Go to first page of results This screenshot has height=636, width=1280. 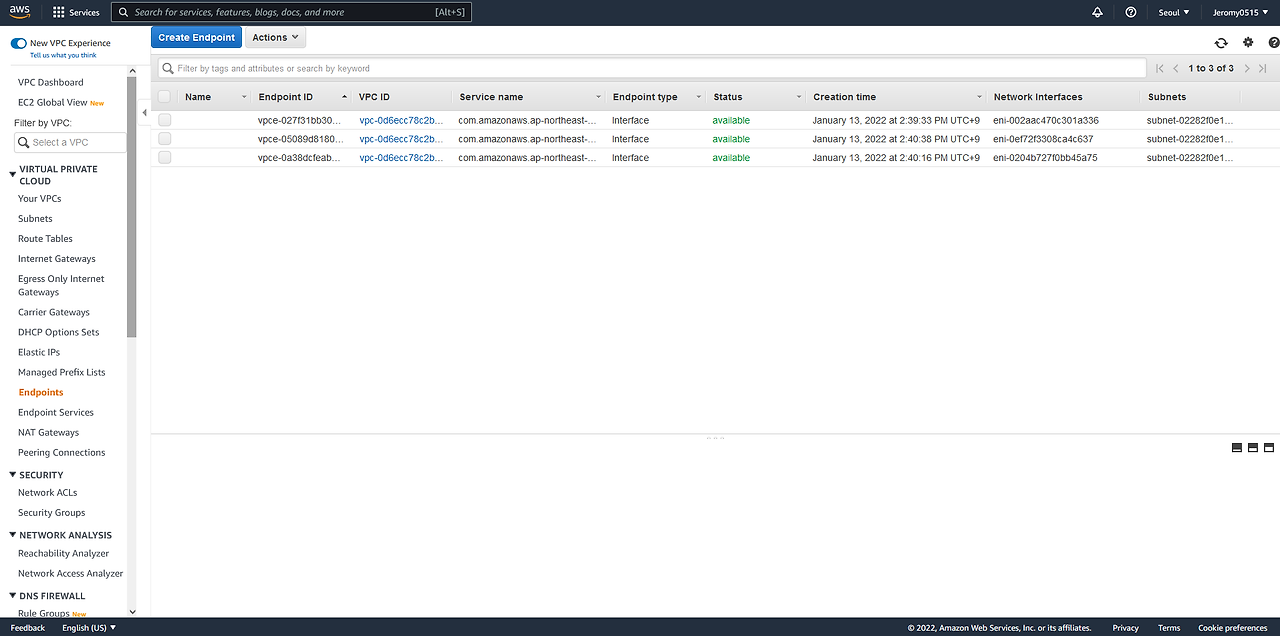1159,68
